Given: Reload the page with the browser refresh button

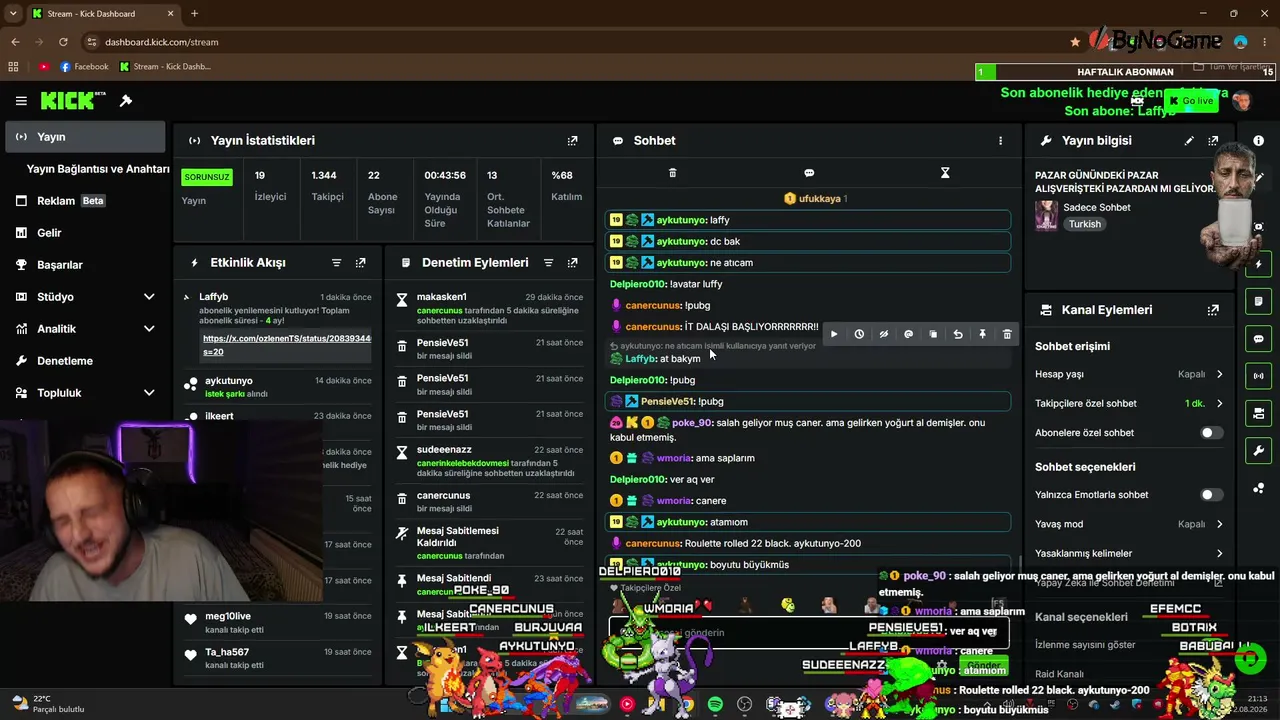Looking at the screenshot, I should tap(63, 42).
